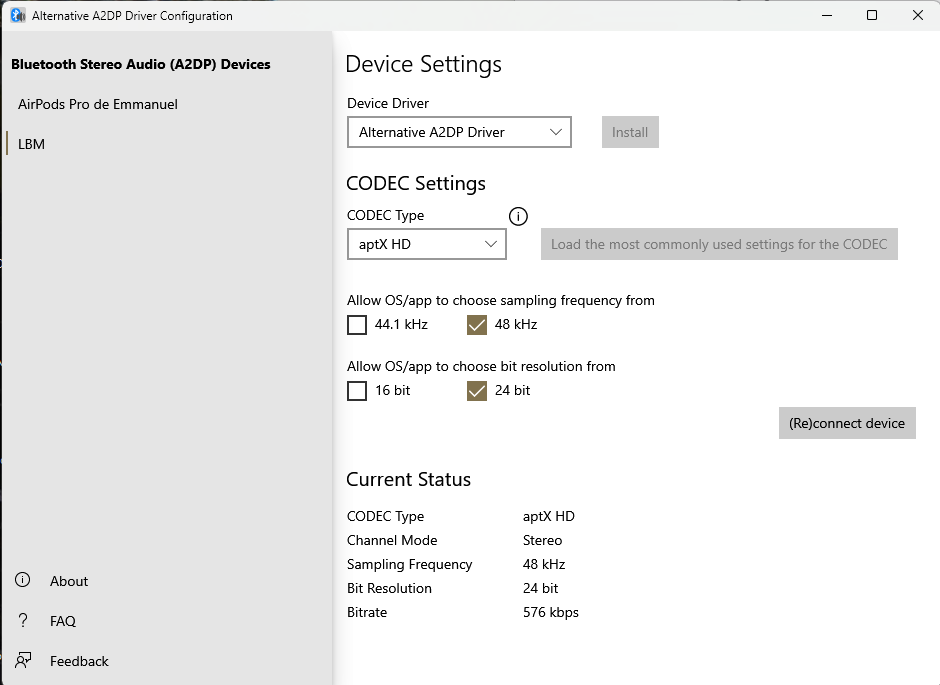
Task: Click the About info icon in sidebar
Action: tap(23, 581)
